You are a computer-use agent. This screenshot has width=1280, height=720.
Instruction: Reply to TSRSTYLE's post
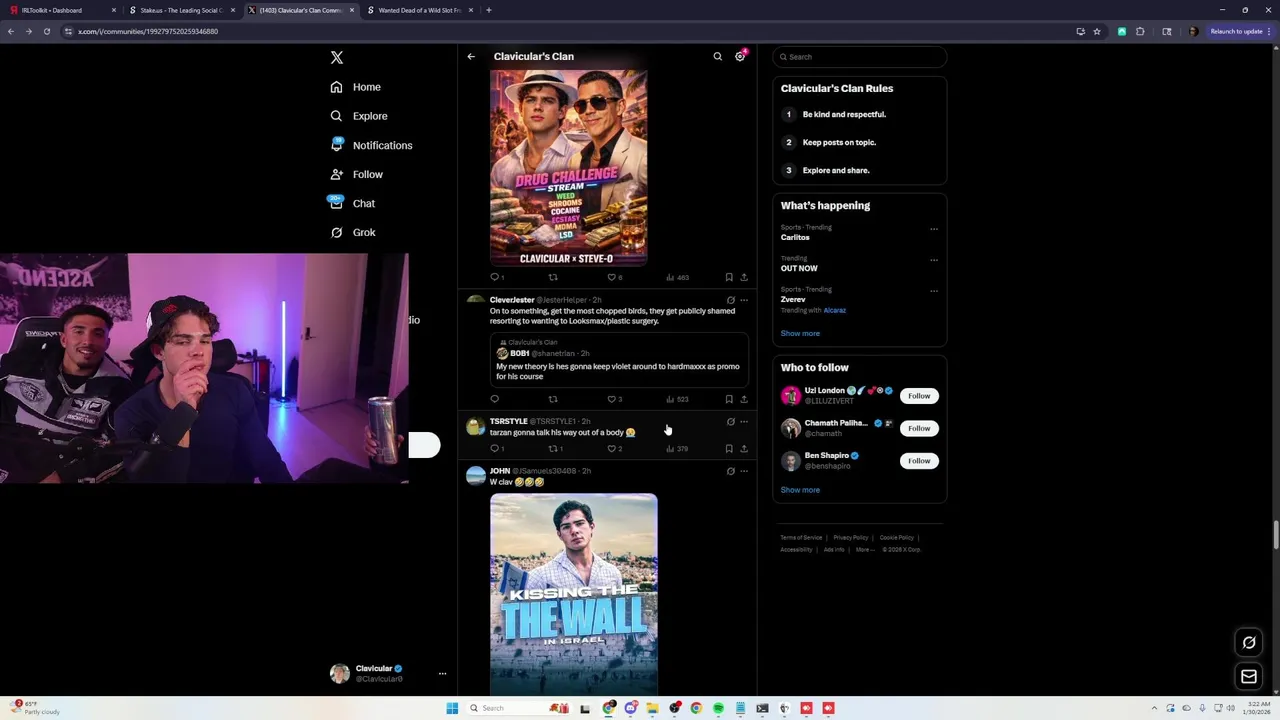point(494,449)
